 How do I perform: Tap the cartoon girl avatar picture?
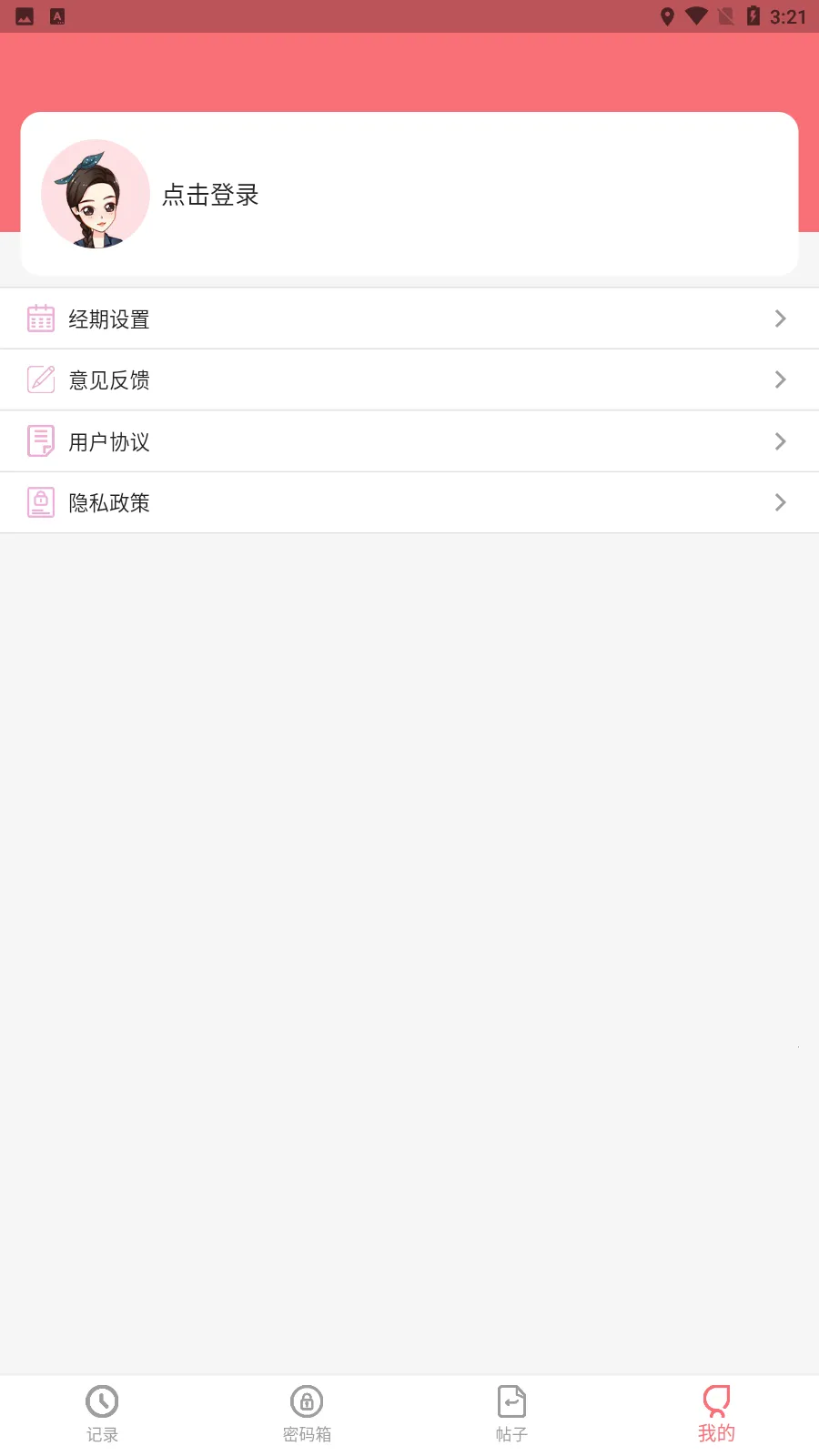(x=96, y=194)
